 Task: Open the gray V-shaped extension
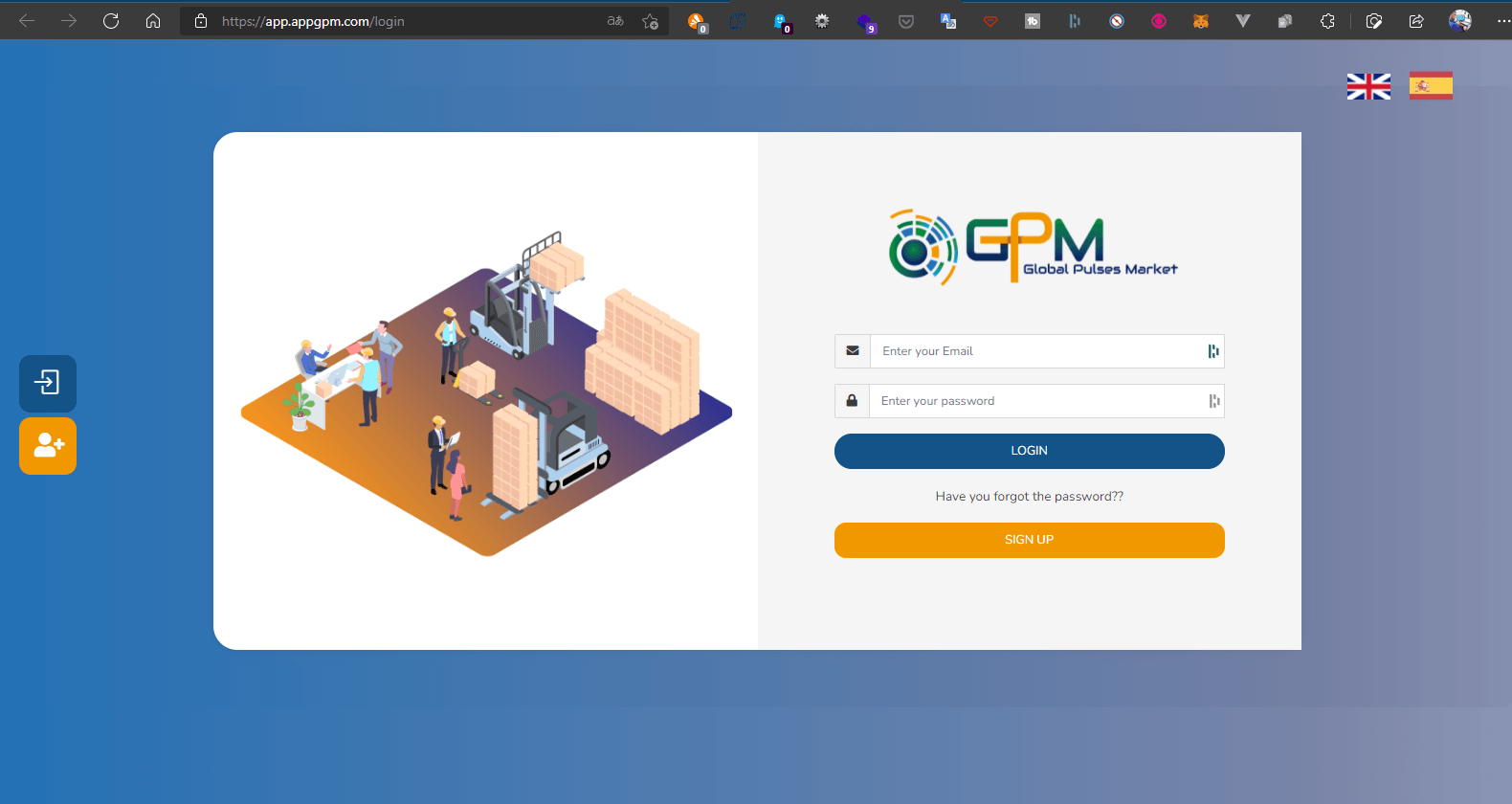(x=1243, y=21)
